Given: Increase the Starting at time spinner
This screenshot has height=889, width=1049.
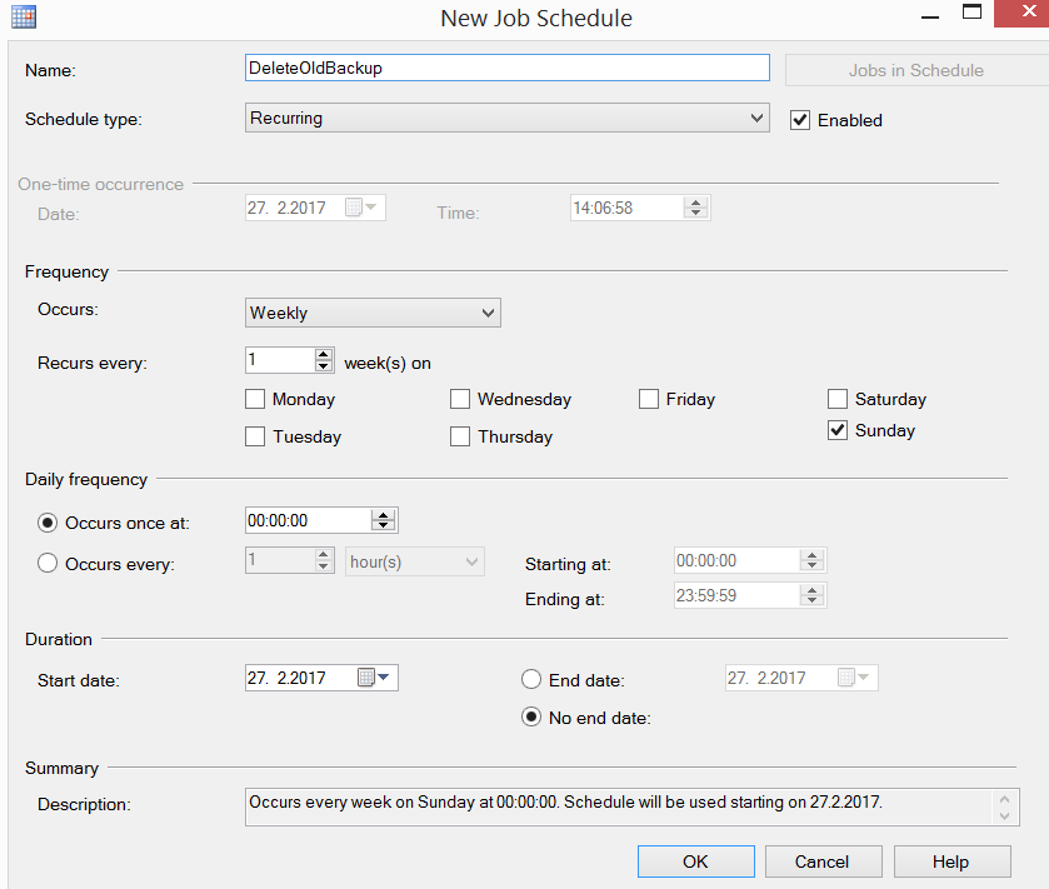Looking at the screenshot, I should [x=812, y=555].
